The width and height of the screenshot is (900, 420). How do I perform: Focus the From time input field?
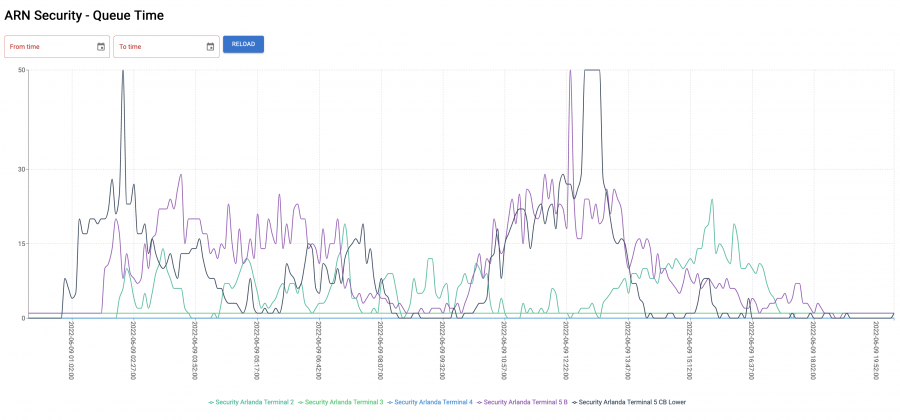50,46
